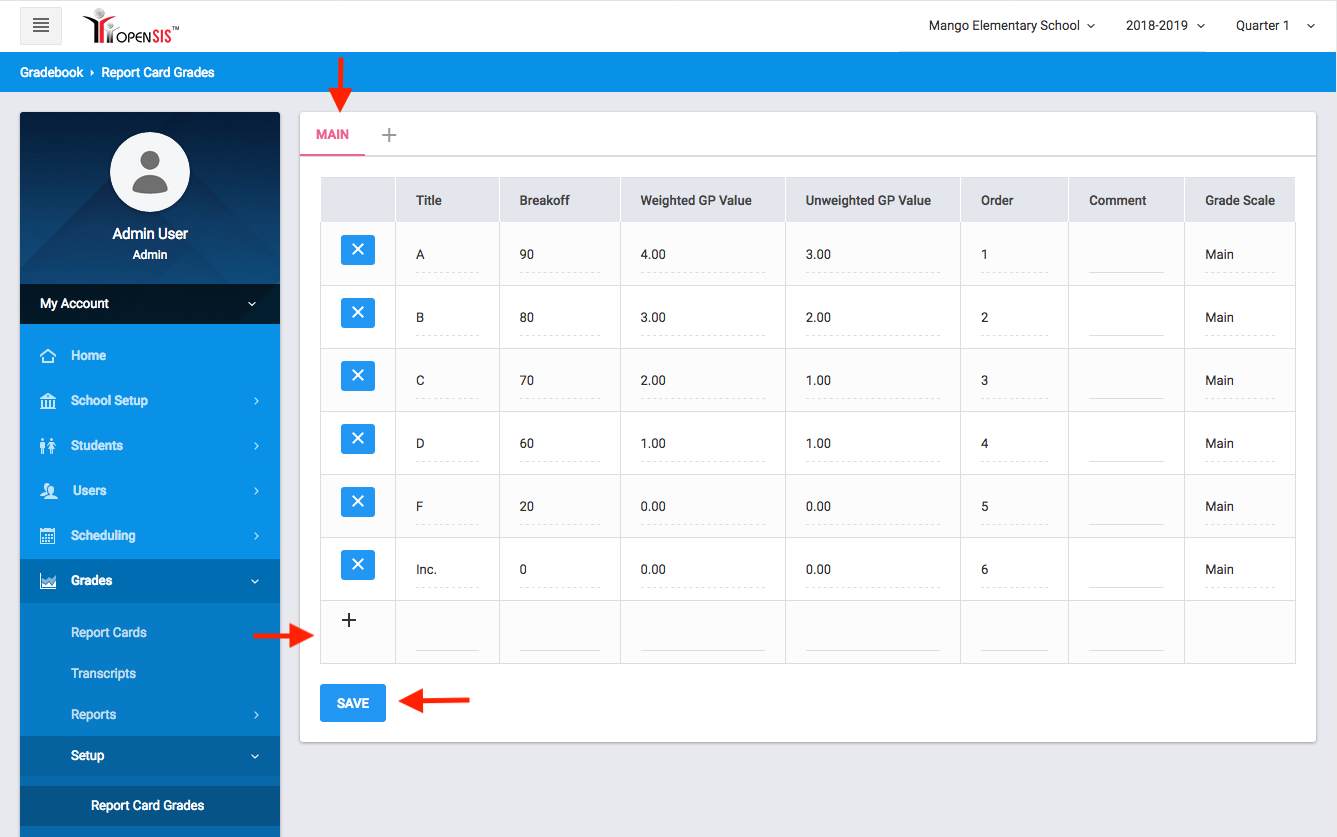Switch to the MAIN grade scale tab

point(332,135)
